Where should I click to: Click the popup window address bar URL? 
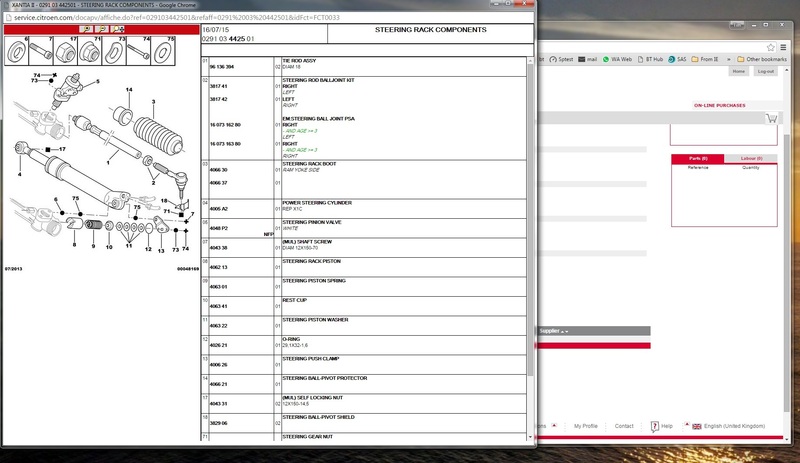177,17
